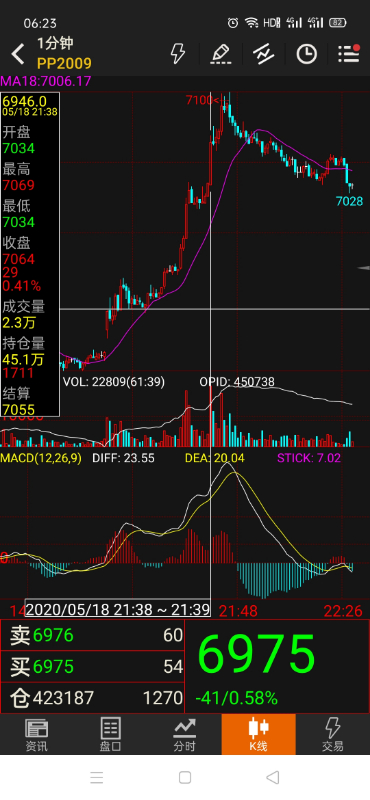The image size is (370, 800).
Task: Open the 交易 trading tab
Action: pyautogui.click(x=332, y=735)
